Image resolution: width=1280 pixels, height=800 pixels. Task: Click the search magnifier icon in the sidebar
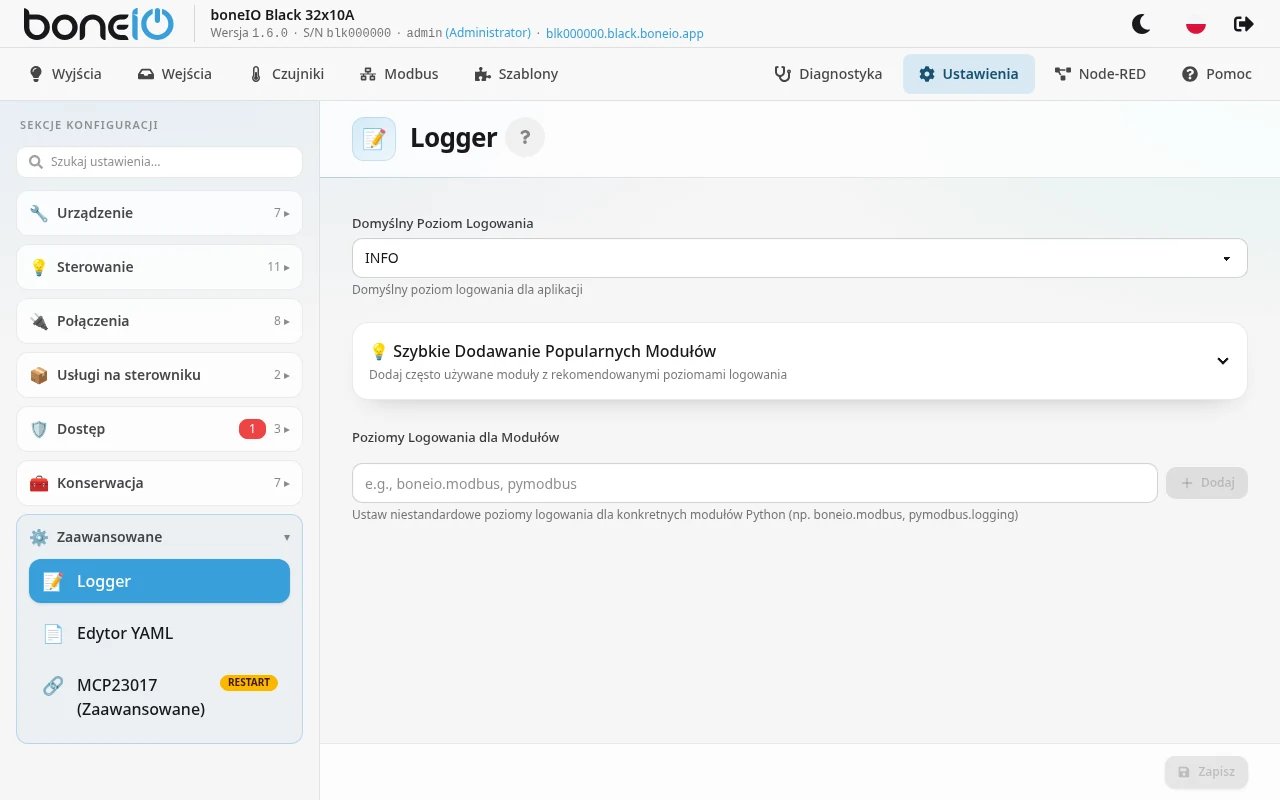pyautogui.click(x=36, y=162)
